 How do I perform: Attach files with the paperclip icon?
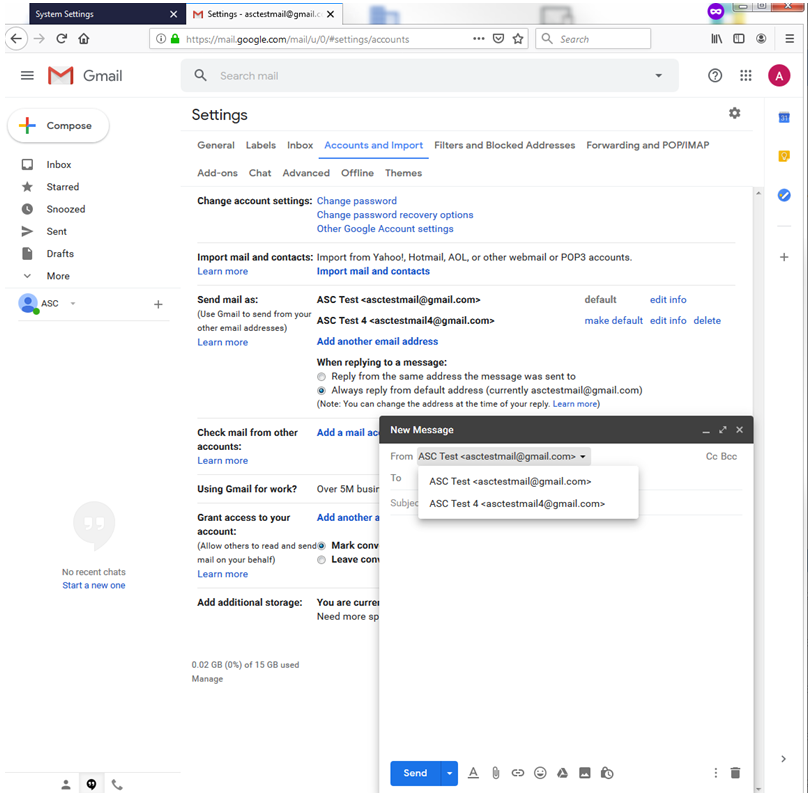495,773
